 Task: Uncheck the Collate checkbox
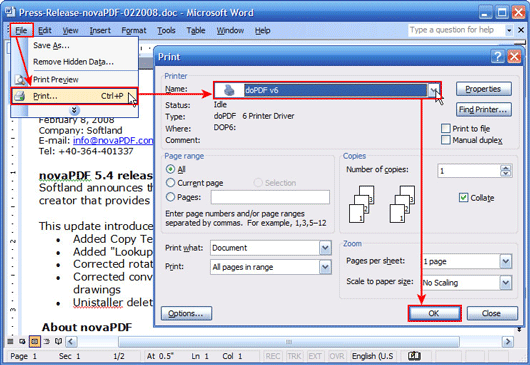[x=463, y=198]
